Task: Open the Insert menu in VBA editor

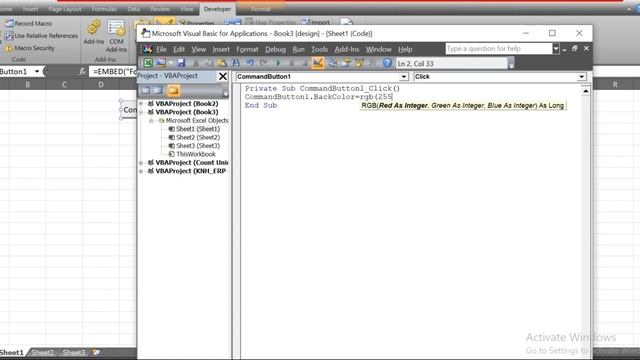Action: pyautogui.click(x=221, y=49)
